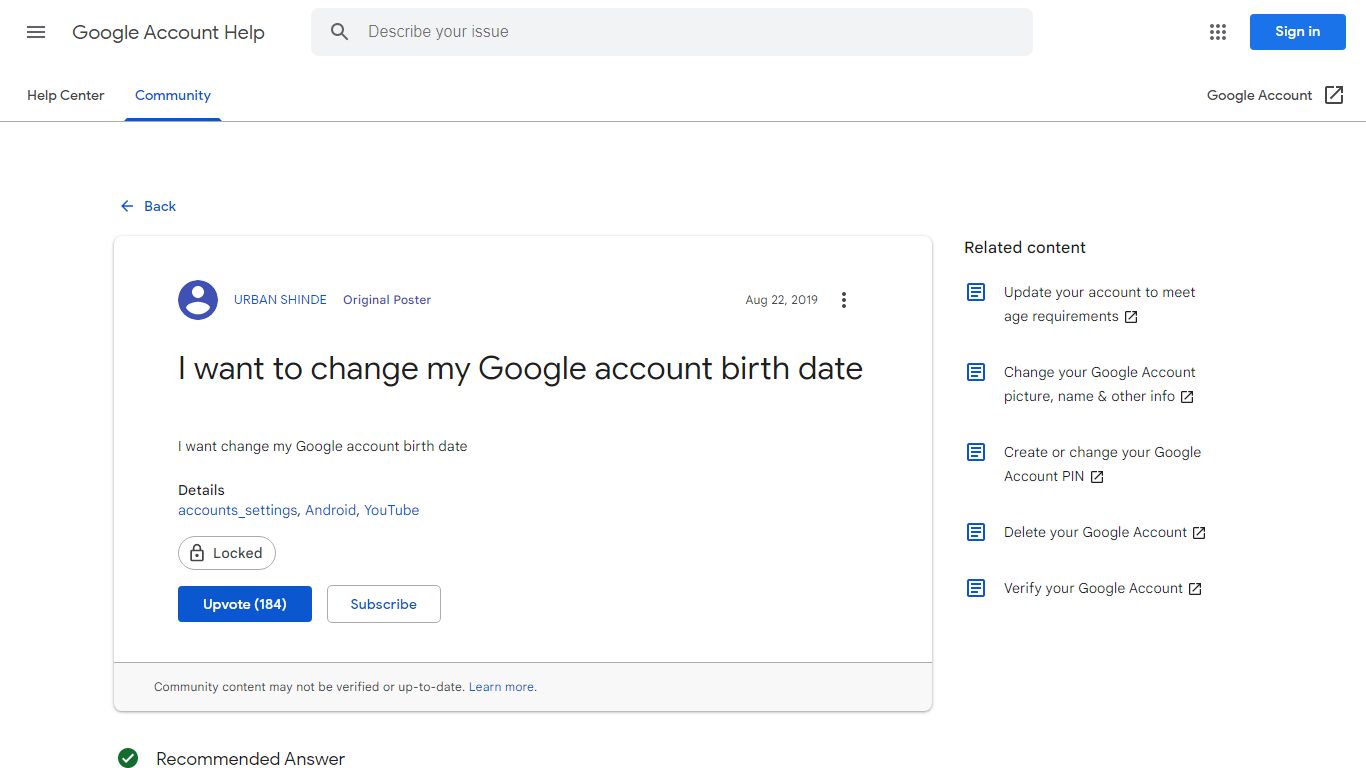The width and height of the screenshot is (1366, 768).
Task: Click the Aug 22, 2019 post date
Action: [x=781, y=300]
